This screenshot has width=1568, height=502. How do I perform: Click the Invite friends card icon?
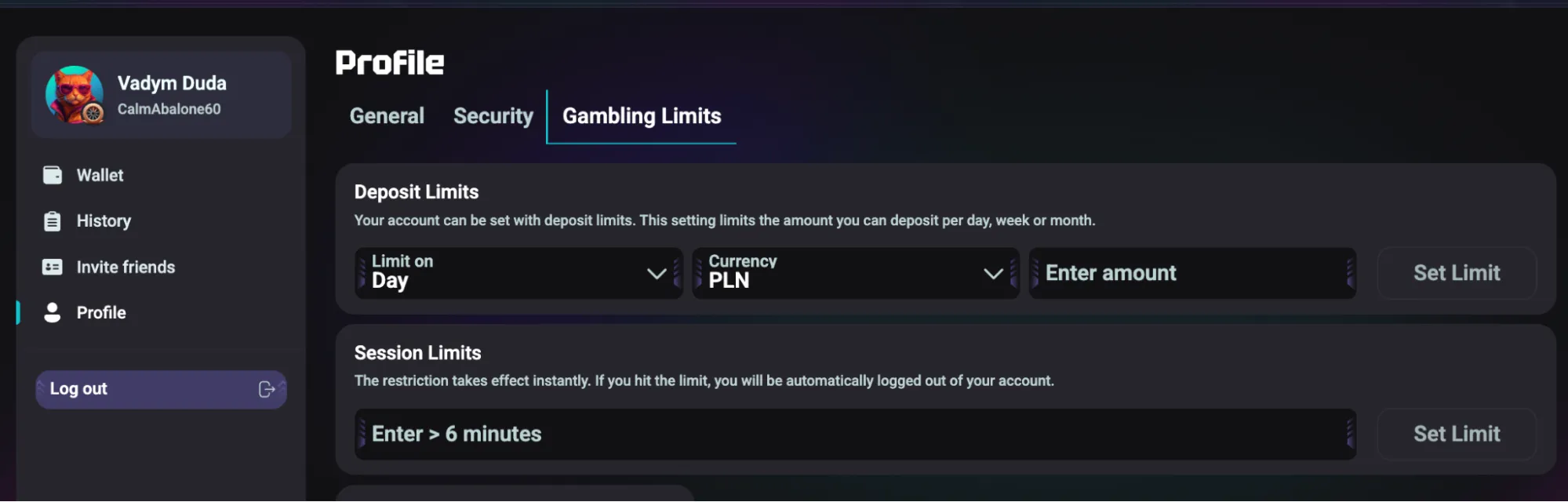point(53,267)
